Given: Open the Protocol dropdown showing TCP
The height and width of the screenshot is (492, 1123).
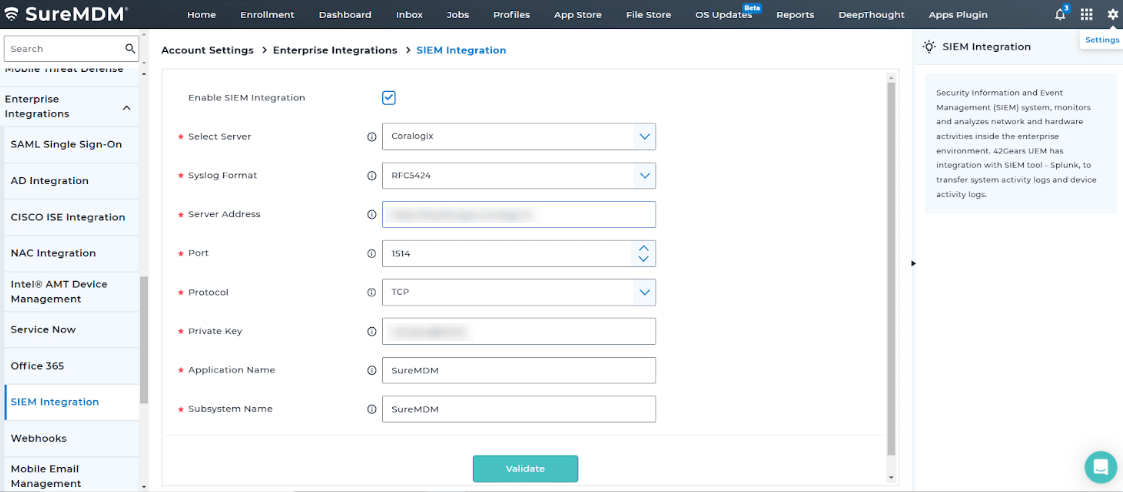Looking at the screenshot, I should (x=519, y=292).
